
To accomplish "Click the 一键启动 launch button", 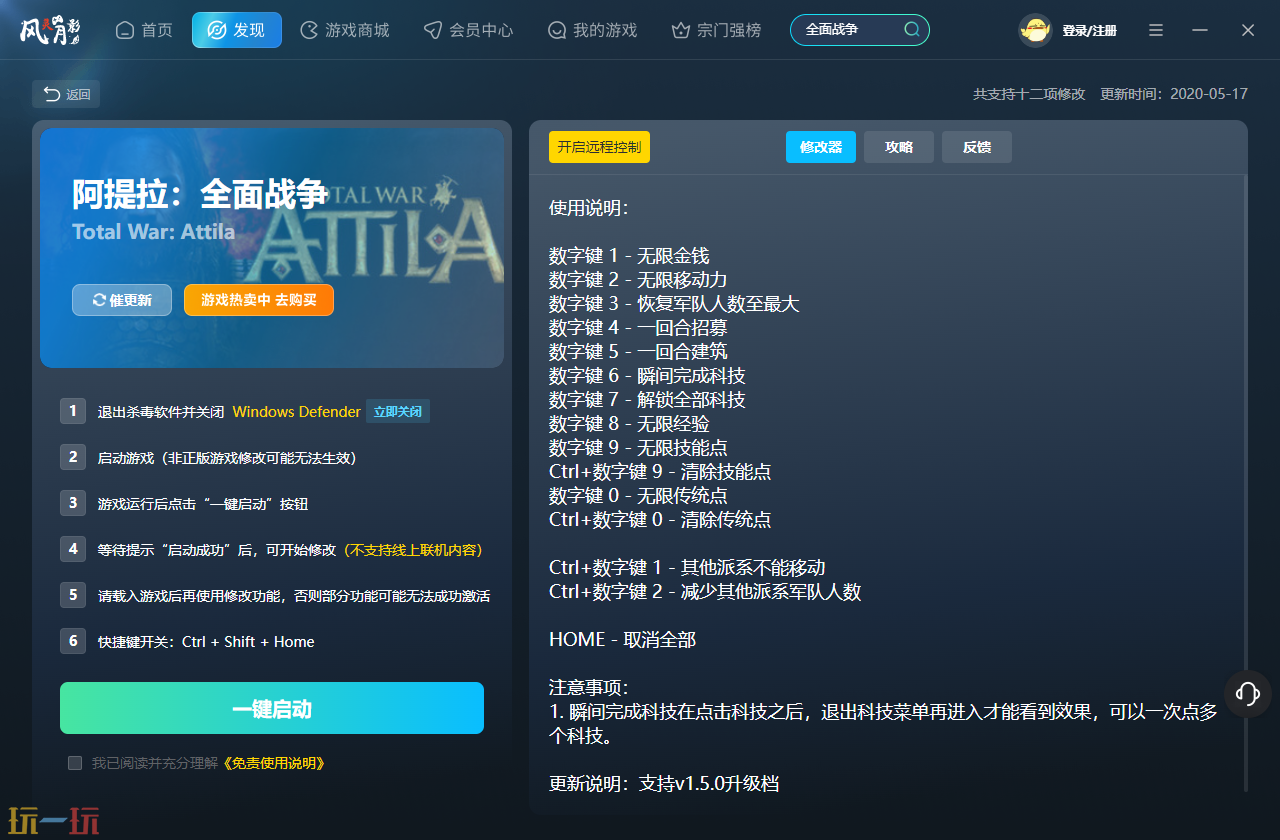I will [x=272, y=709].
